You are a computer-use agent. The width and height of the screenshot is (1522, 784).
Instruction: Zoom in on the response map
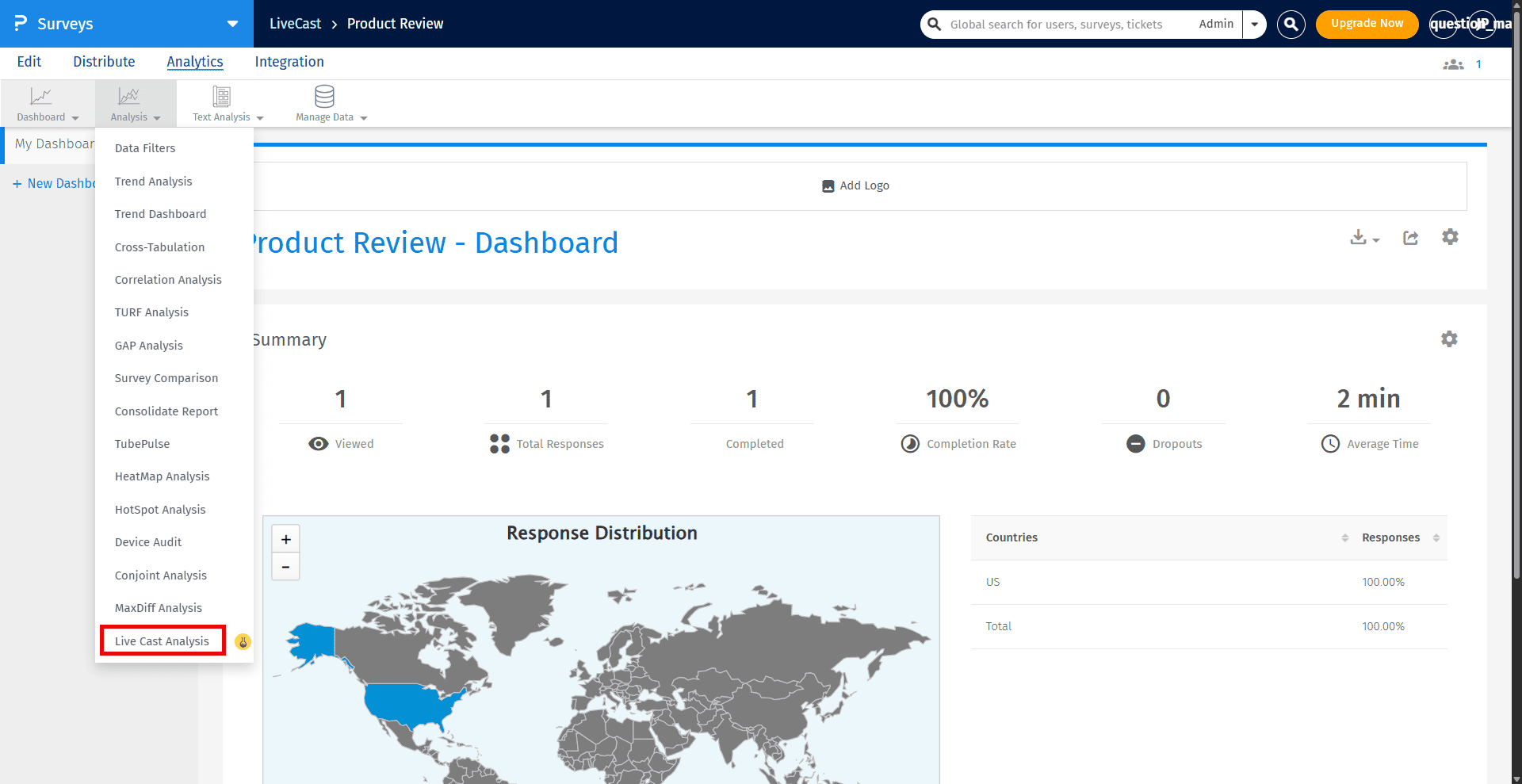point(286,539)
